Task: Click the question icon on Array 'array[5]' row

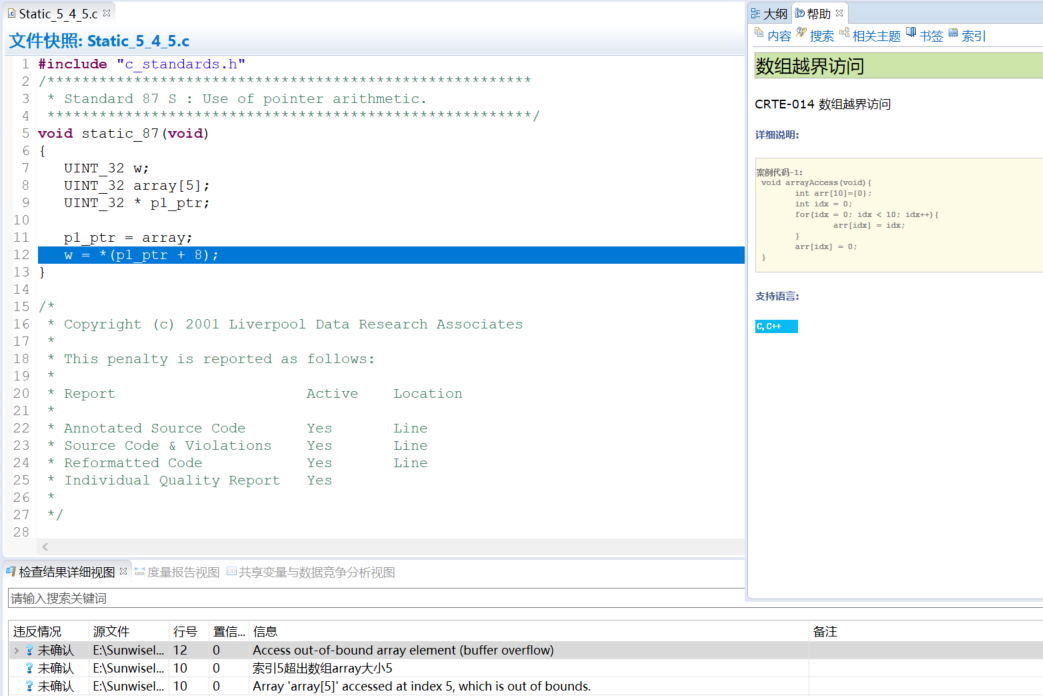Action: [29, 686]
